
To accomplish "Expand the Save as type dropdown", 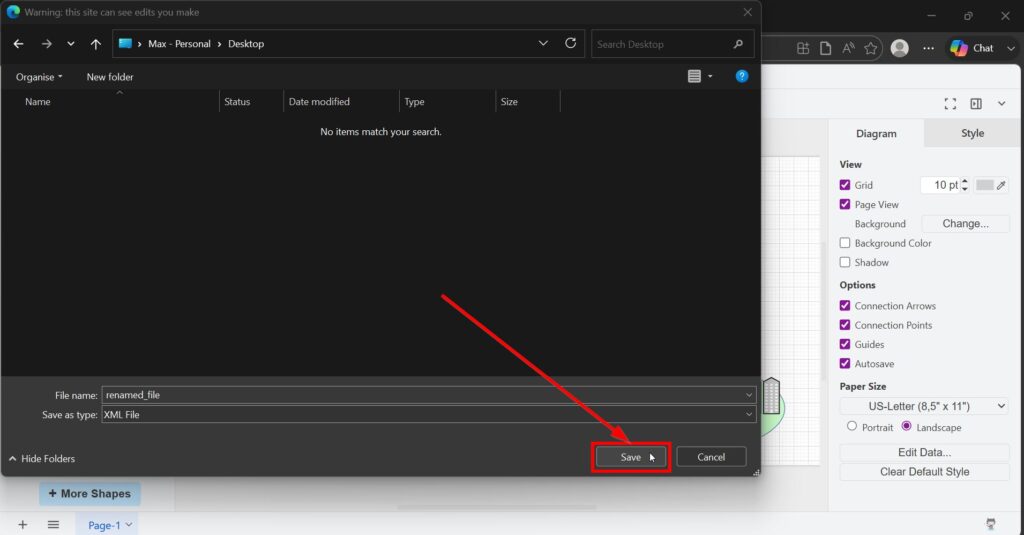I will point(747,414).
